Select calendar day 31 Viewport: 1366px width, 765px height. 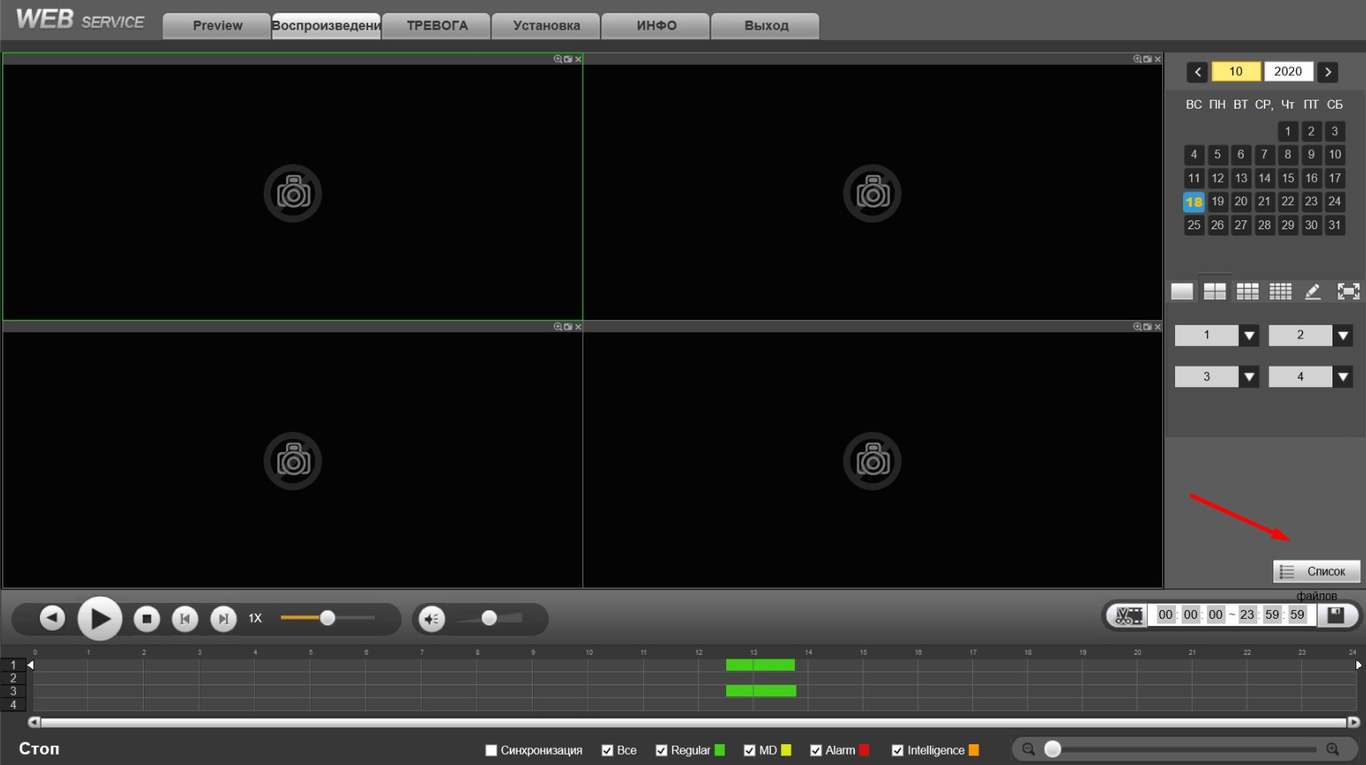coord(1335,225)
